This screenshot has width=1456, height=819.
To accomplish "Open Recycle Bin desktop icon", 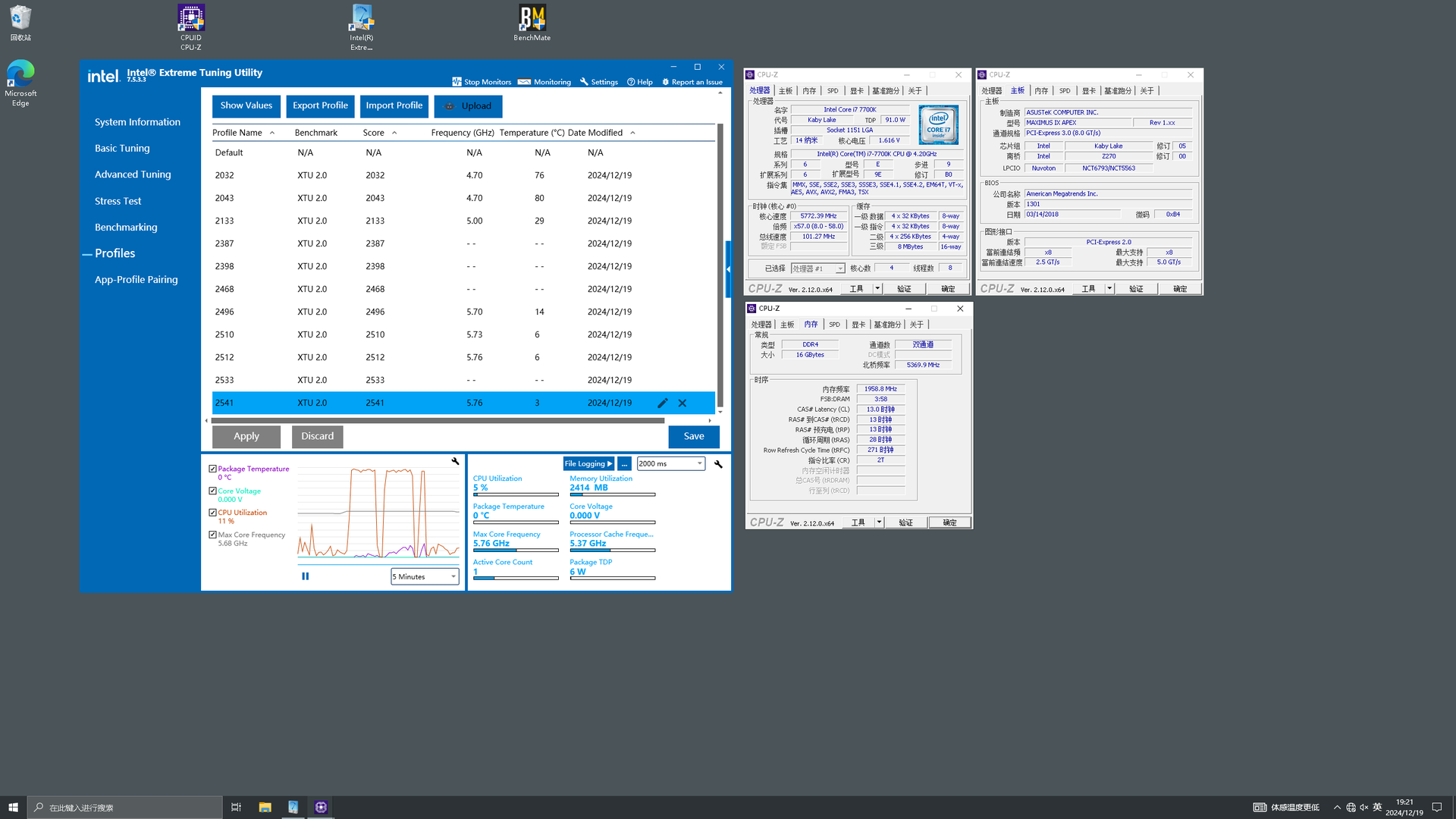I will click(x=20, y=23).
